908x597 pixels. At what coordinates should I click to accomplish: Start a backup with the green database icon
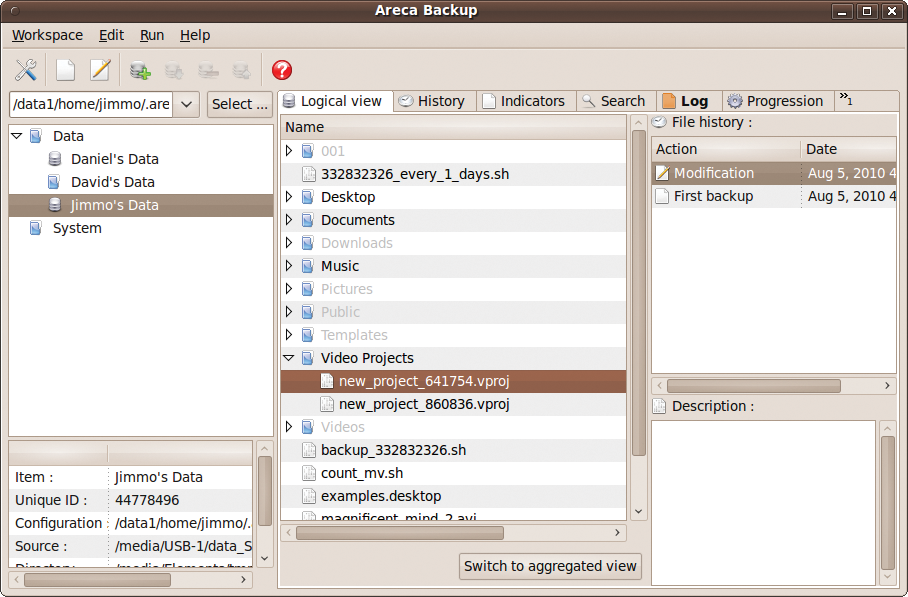pyautogui.click(x=140, y=70)
